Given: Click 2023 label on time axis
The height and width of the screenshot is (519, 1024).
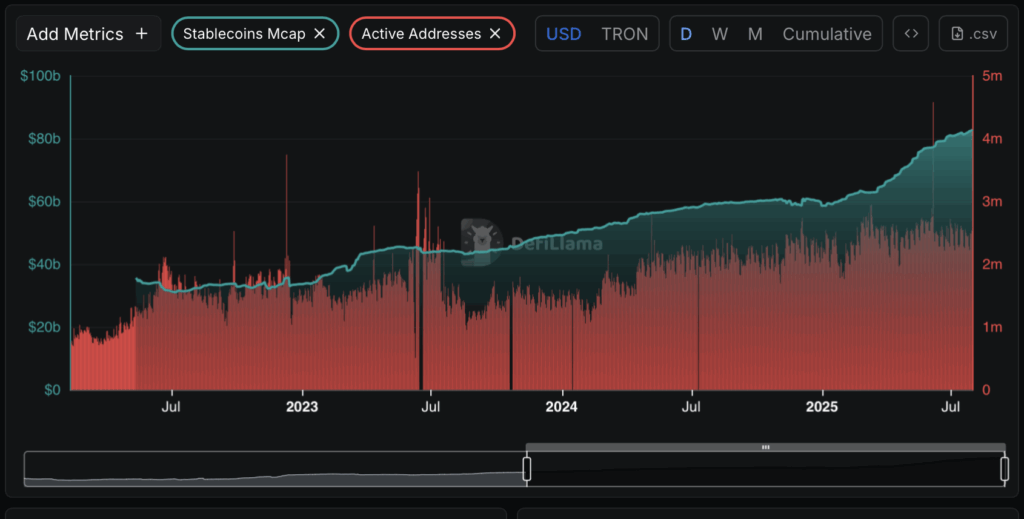Looking at the screenshot, I should [302, 407].
